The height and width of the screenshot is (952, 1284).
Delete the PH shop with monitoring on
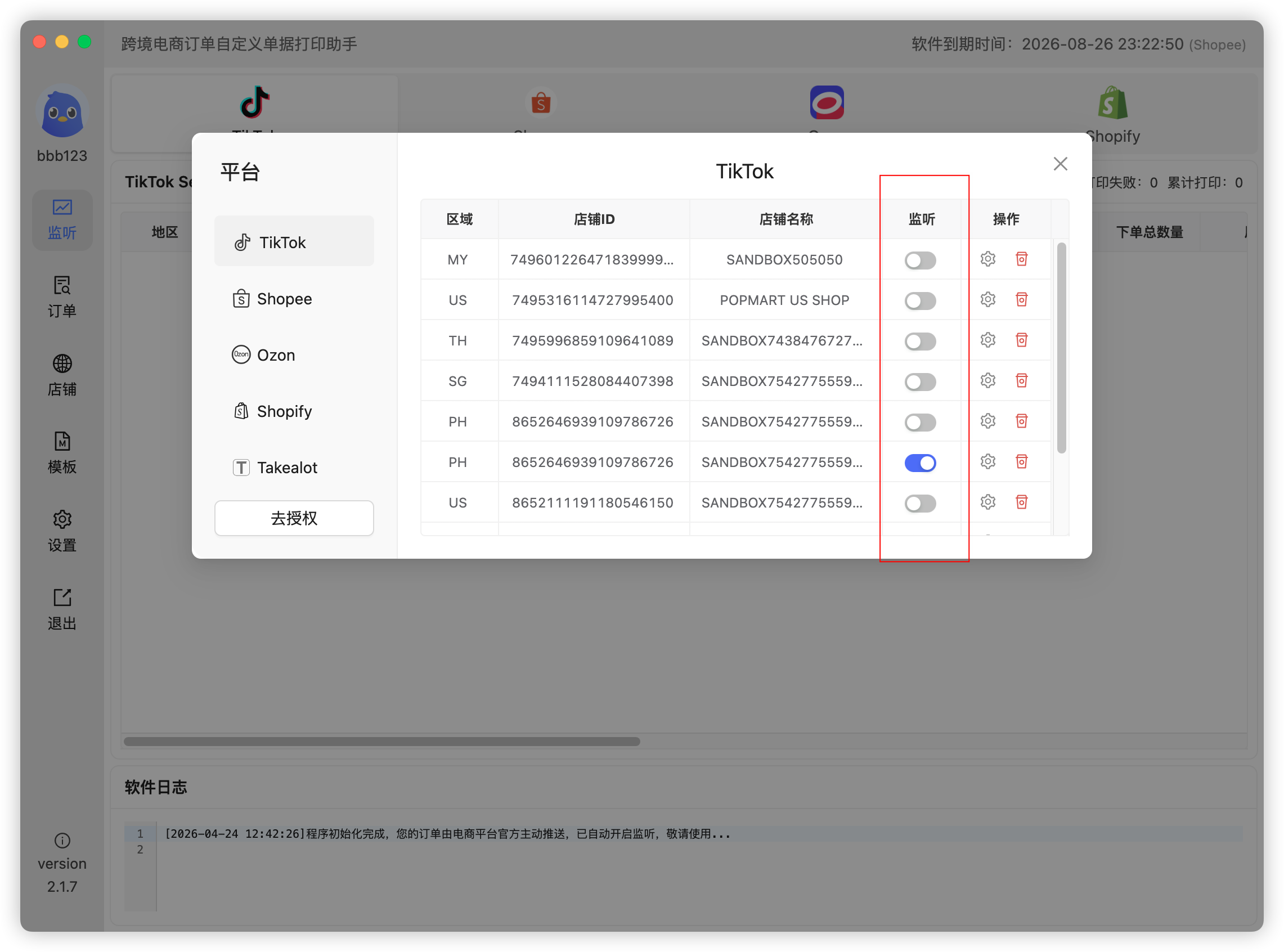pos(1021,461)
